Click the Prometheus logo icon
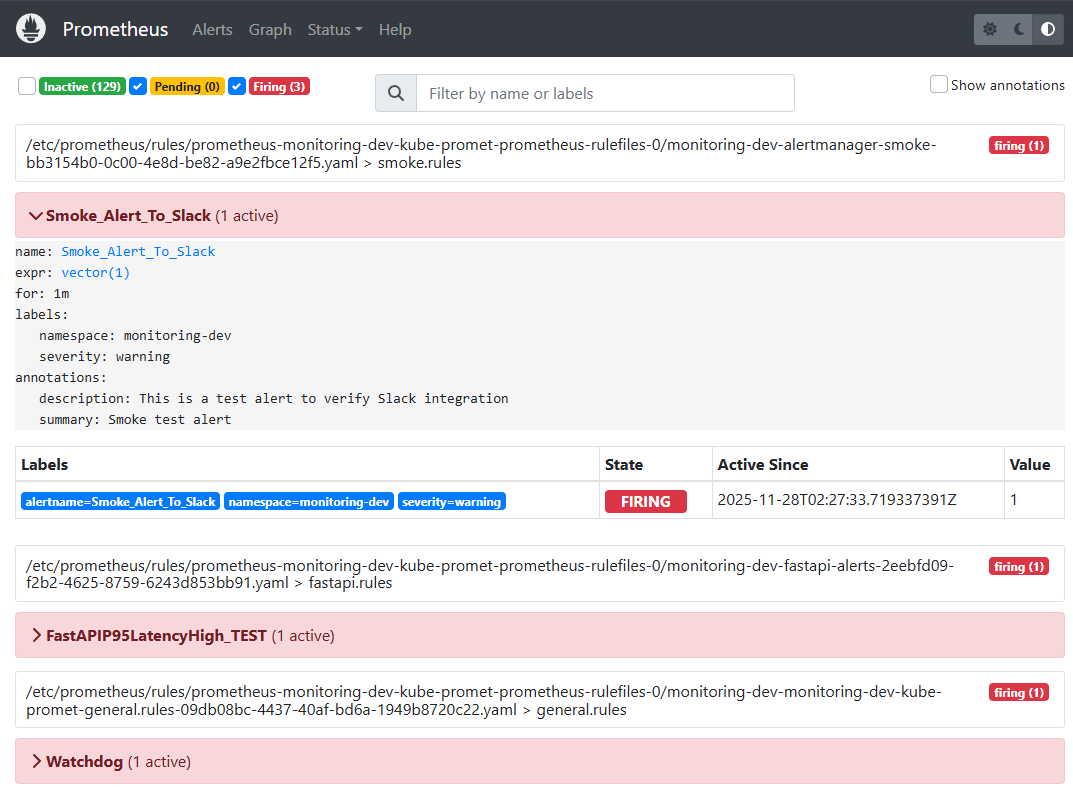Screen dimensions: 1073x794 [30, 29]
